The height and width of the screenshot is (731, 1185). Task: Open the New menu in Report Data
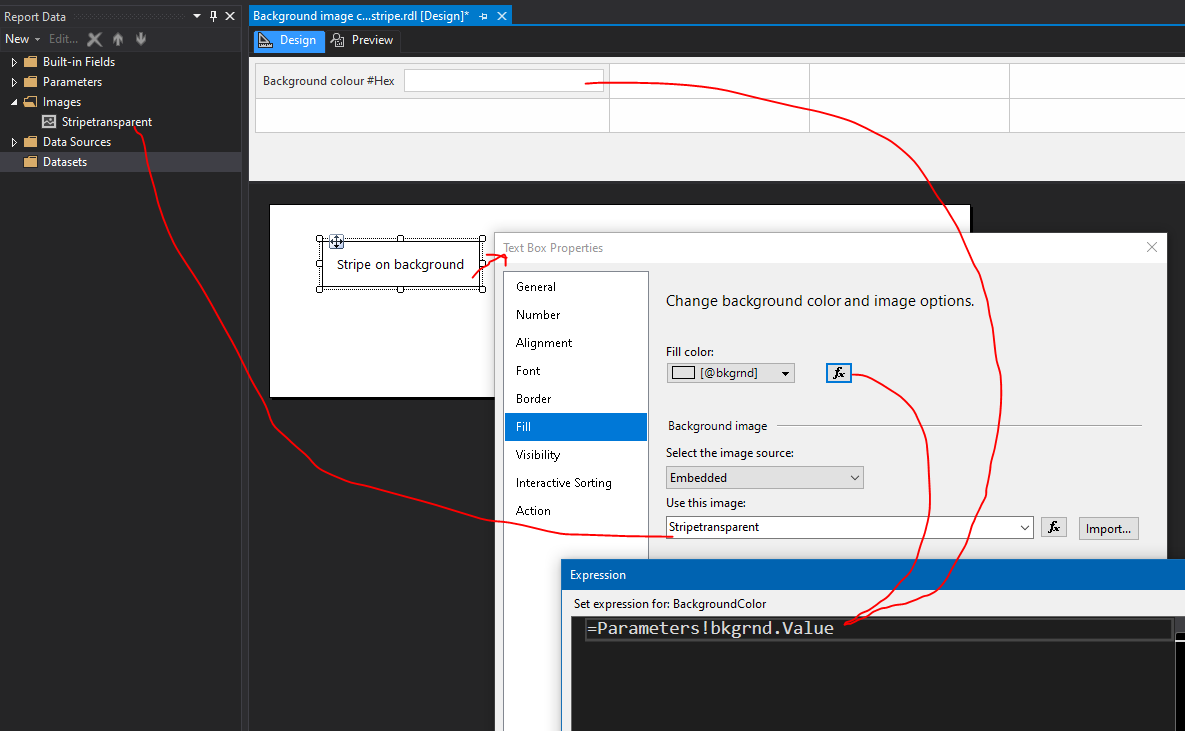pos(22,39)
